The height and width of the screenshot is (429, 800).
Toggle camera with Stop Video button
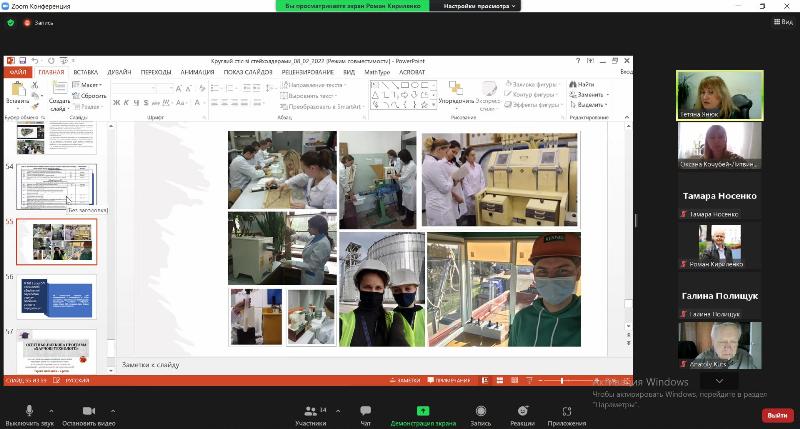[x=87, y=414]
